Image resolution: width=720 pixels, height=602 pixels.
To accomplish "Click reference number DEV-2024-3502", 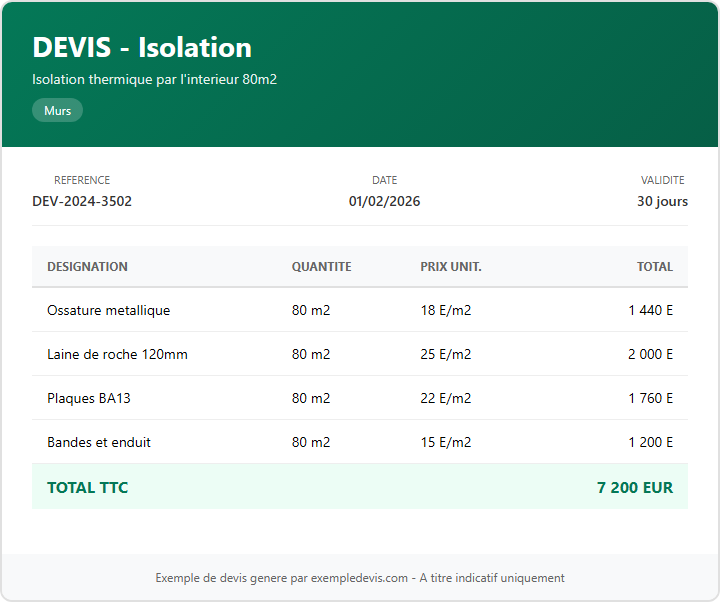I will coord(82,201).
